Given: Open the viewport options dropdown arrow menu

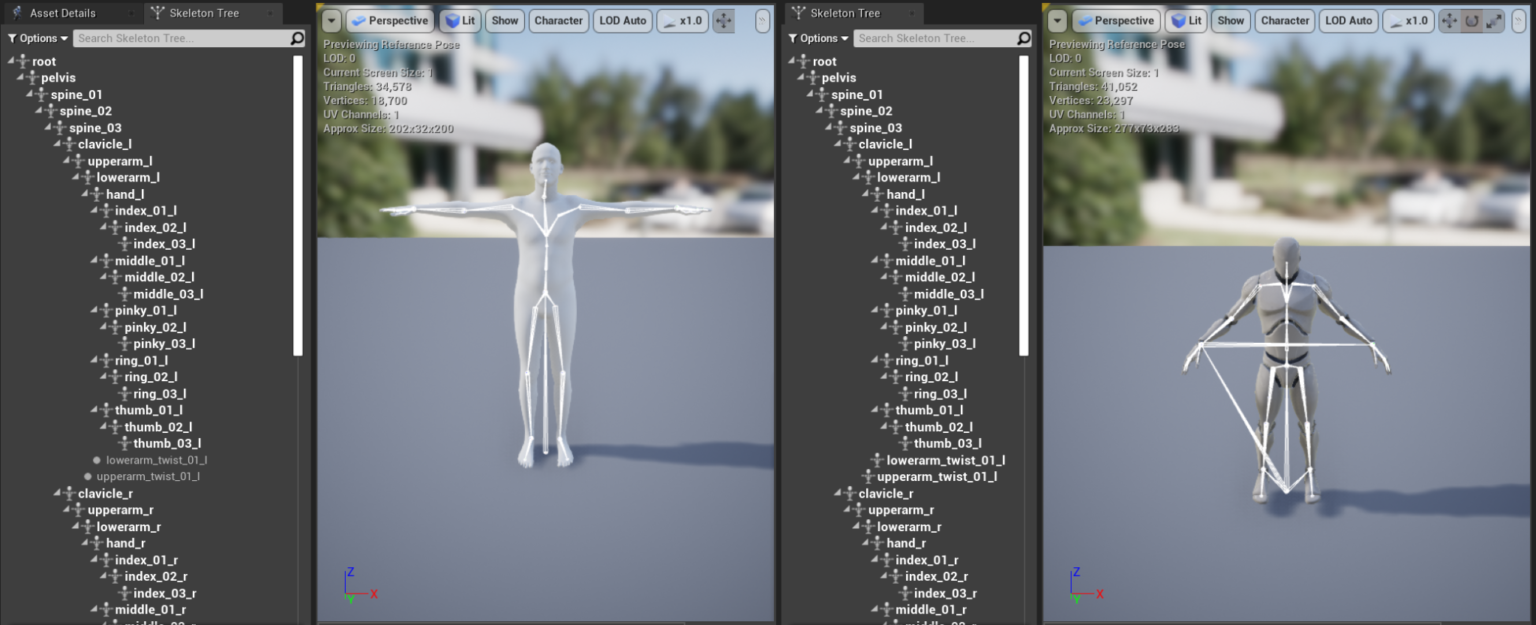Looking at the screenshot, I should [330, 20].
